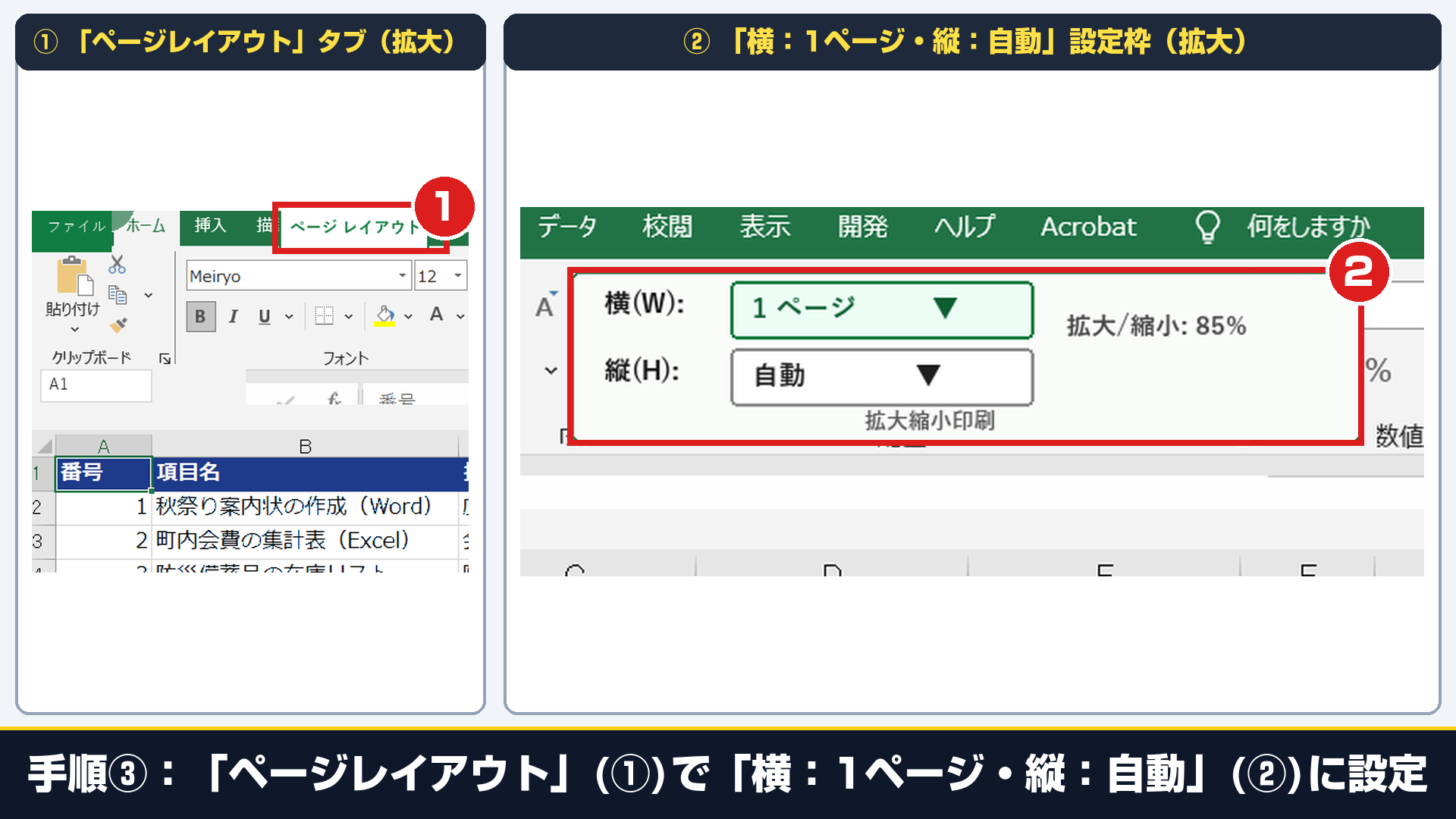
Task: Toggle Bold formatting button
Action: point(201,316)
